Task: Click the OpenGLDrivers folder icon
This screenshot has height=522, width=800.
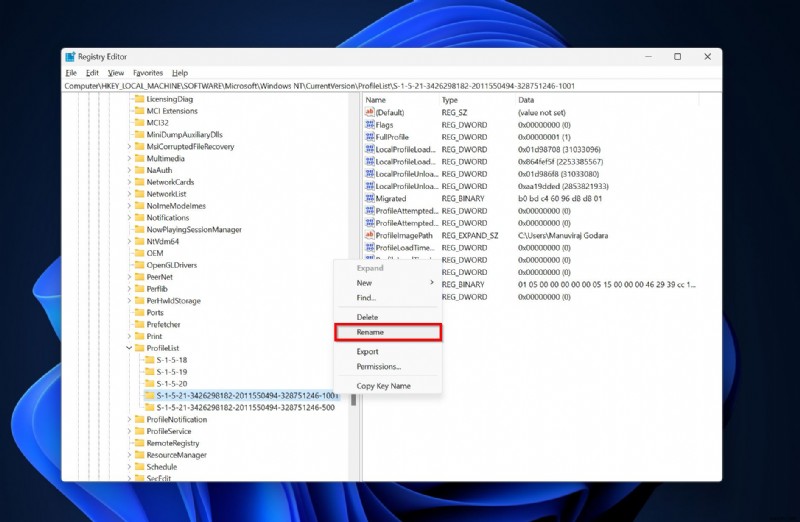Action: tap(139, 265)
